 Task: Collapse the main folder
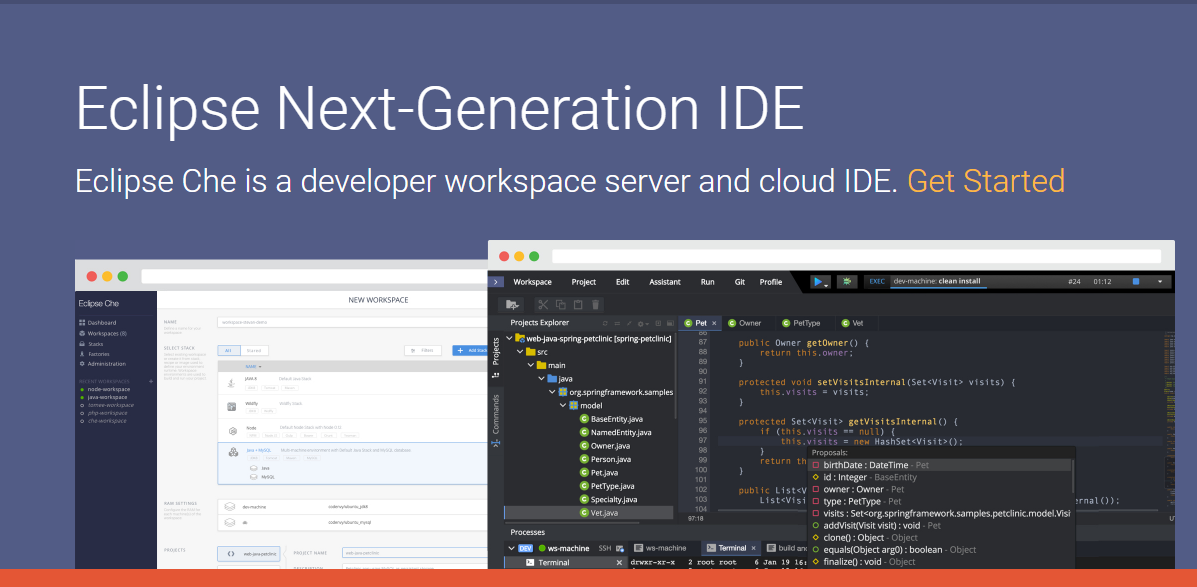point(531,365)
